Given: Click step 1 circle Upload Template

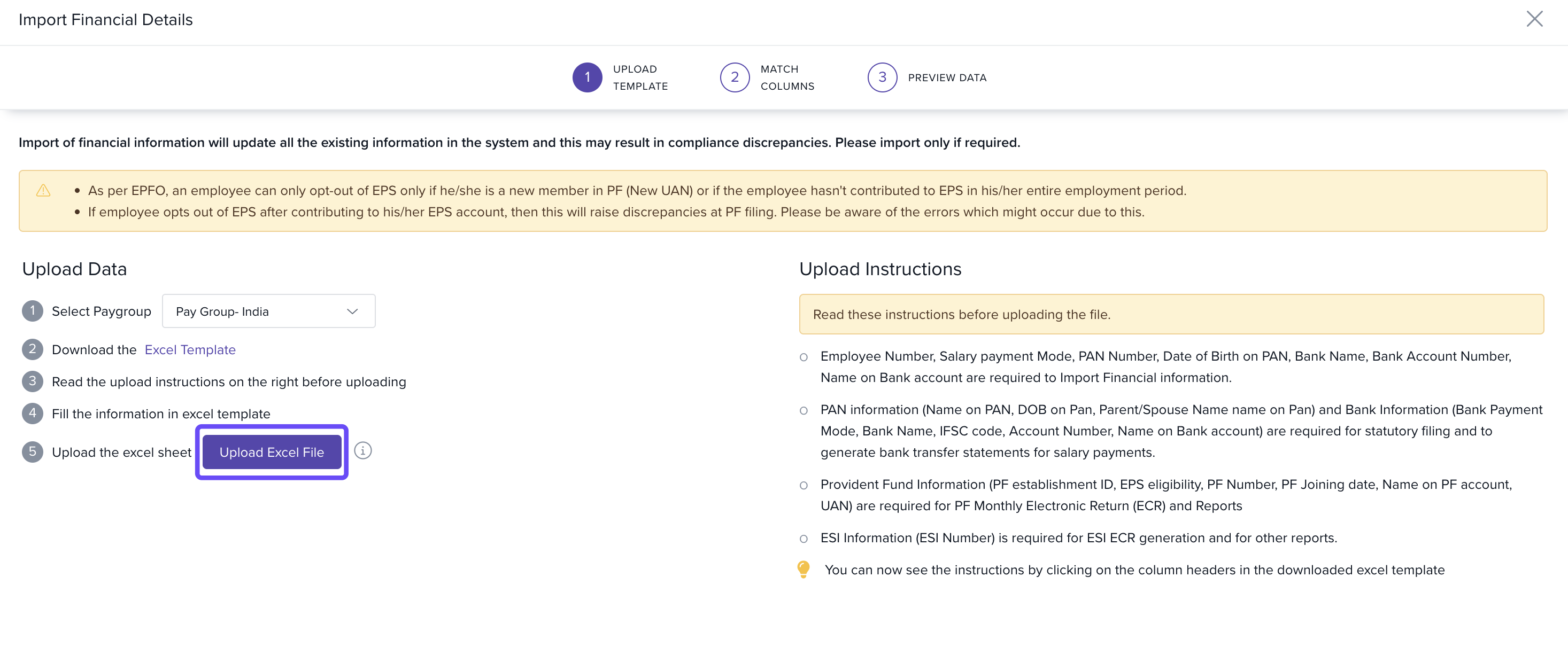Looking at the screenshot, I should coord(587,77).
